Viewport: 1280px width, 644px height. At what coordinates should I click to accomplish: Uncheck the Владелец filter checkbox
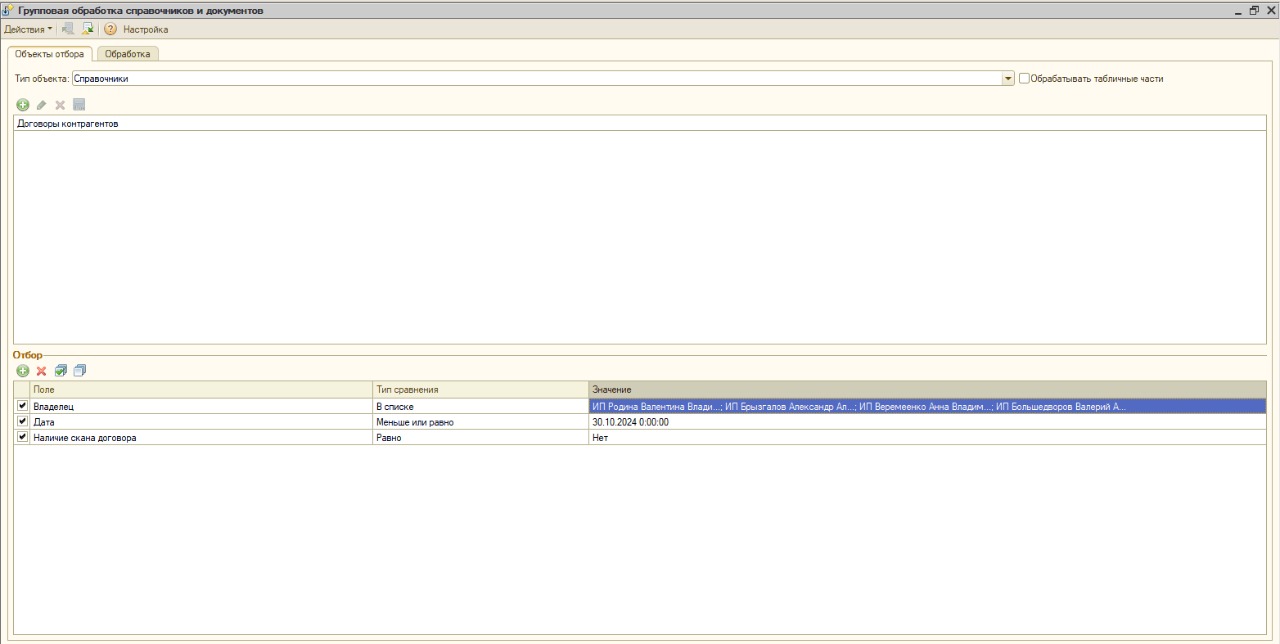click(23, 406)
